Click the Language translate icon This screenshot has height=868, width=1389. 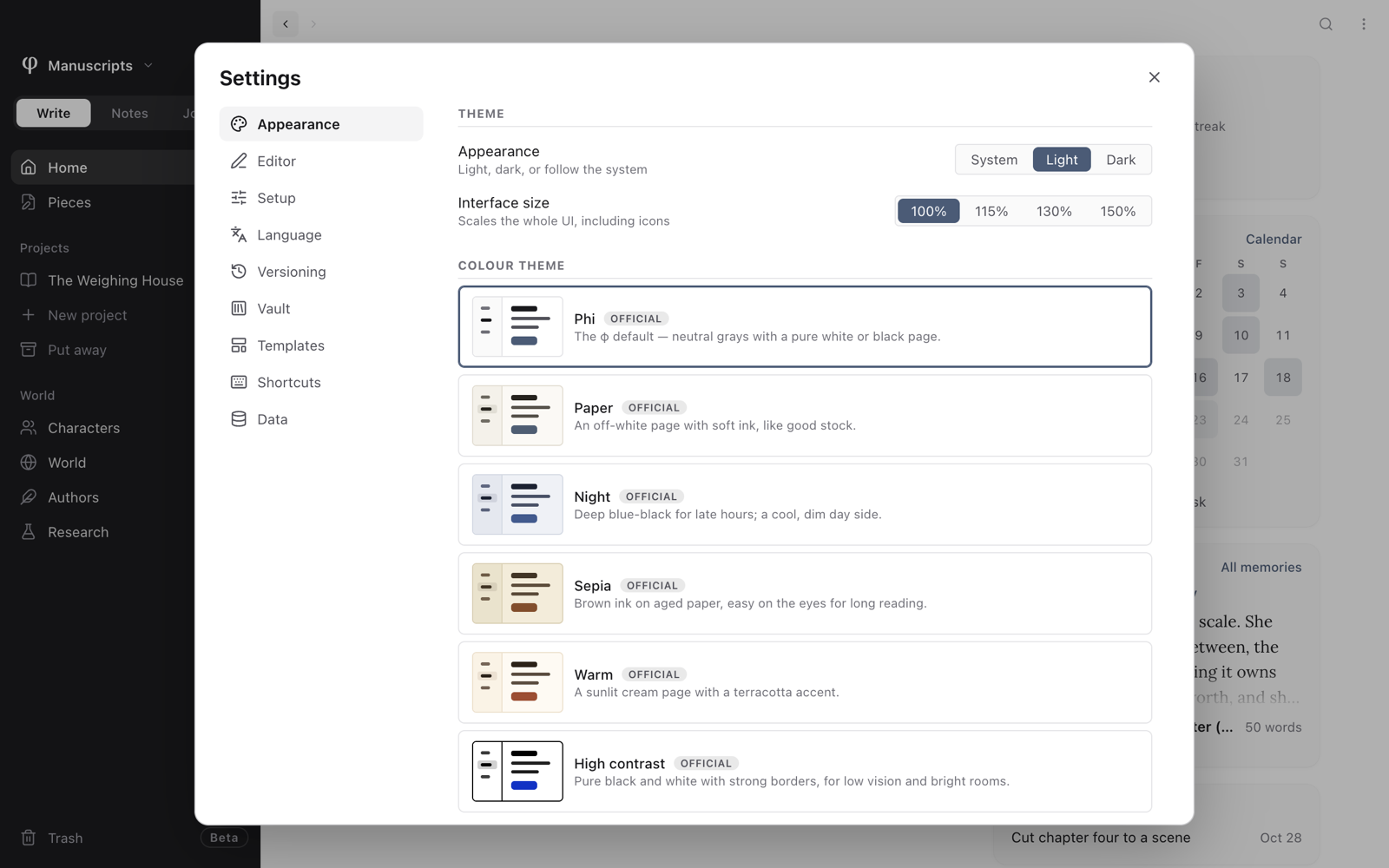tap(239, 235)
